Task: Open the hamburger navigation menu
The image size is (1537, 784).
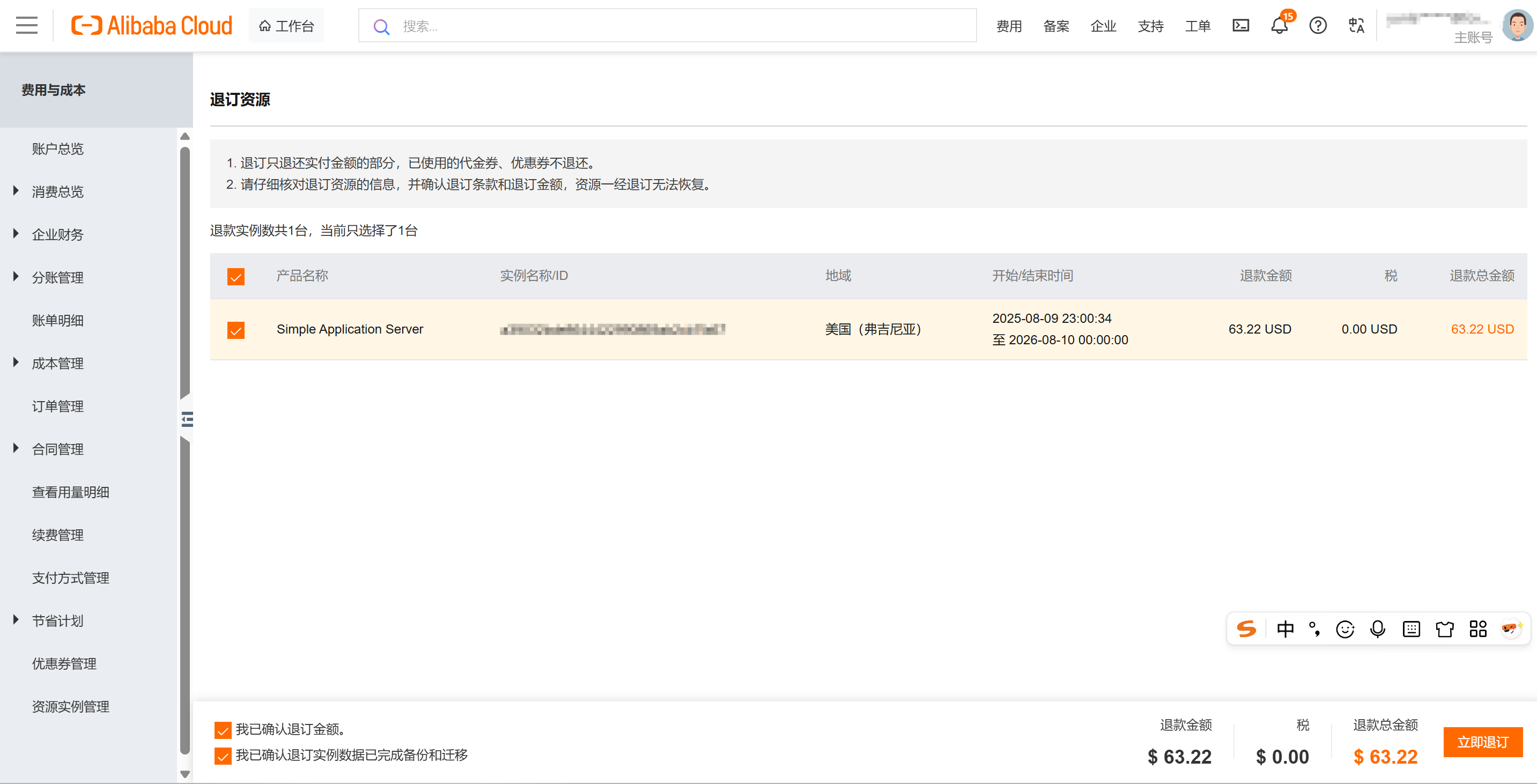Action: click(26, 26)
